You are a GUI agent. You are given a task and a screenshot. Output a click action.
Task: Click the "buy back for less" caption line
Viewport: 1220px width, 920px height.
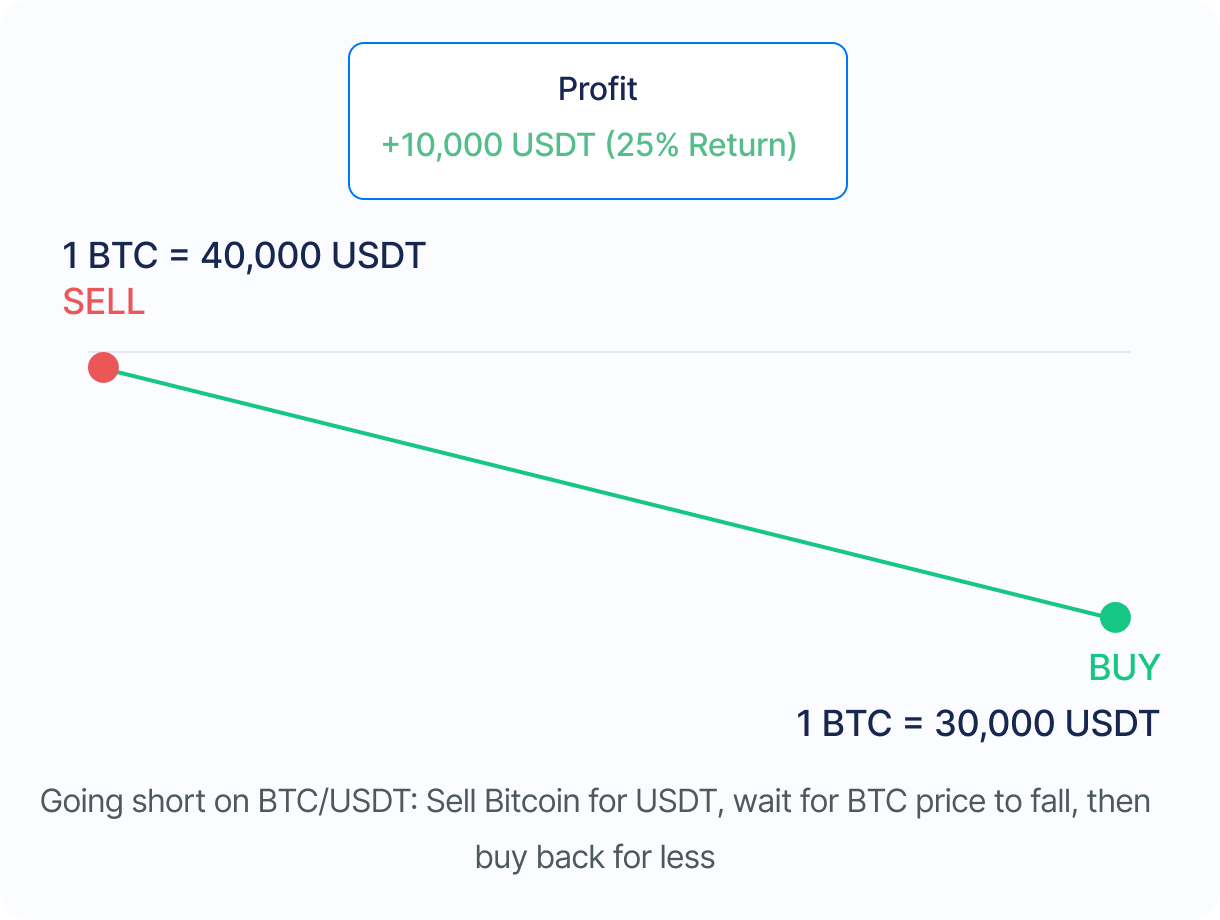click(595, 858)
